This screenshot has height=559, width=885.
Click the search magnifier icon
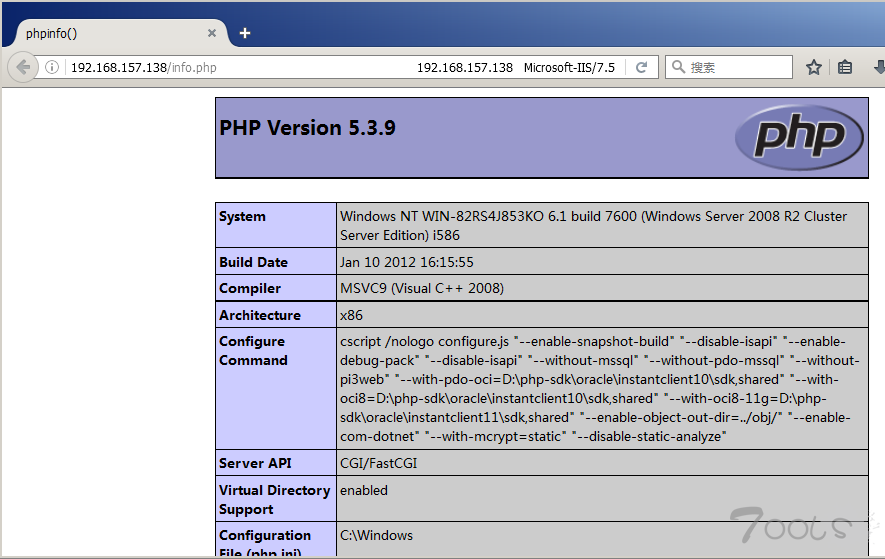coord(678,67)
